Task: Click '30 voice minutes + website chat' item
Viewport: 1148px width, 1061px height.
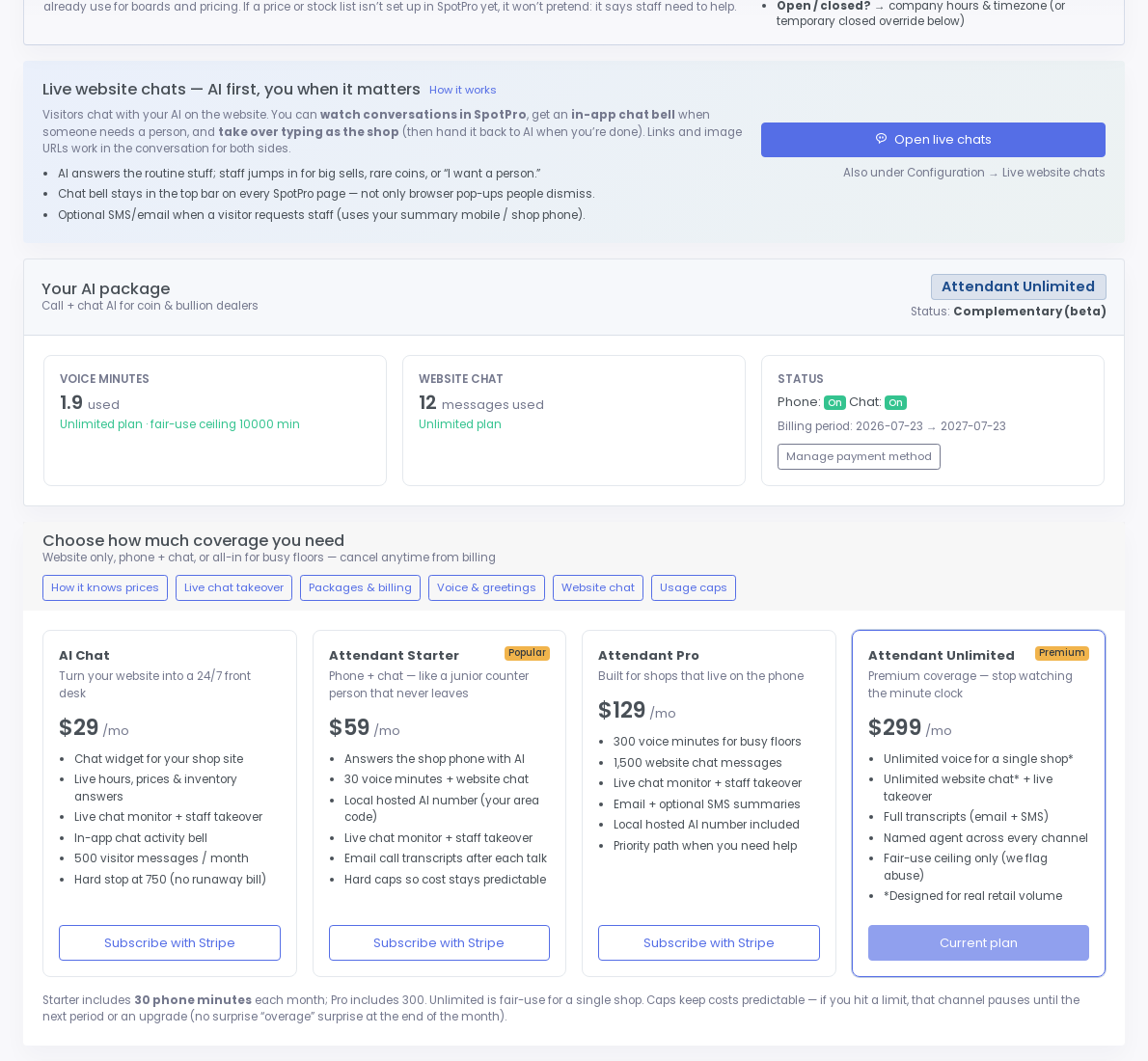Action: [436, 779]
